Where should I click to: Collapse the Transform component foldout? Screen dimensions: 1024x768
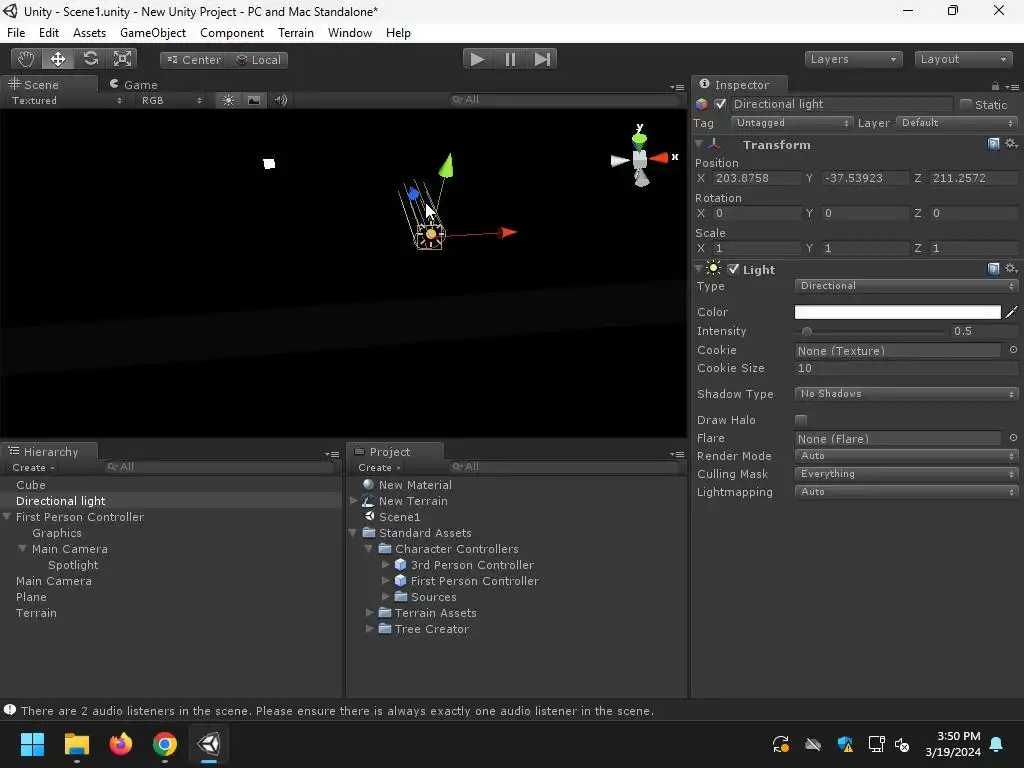coord(699,144)
